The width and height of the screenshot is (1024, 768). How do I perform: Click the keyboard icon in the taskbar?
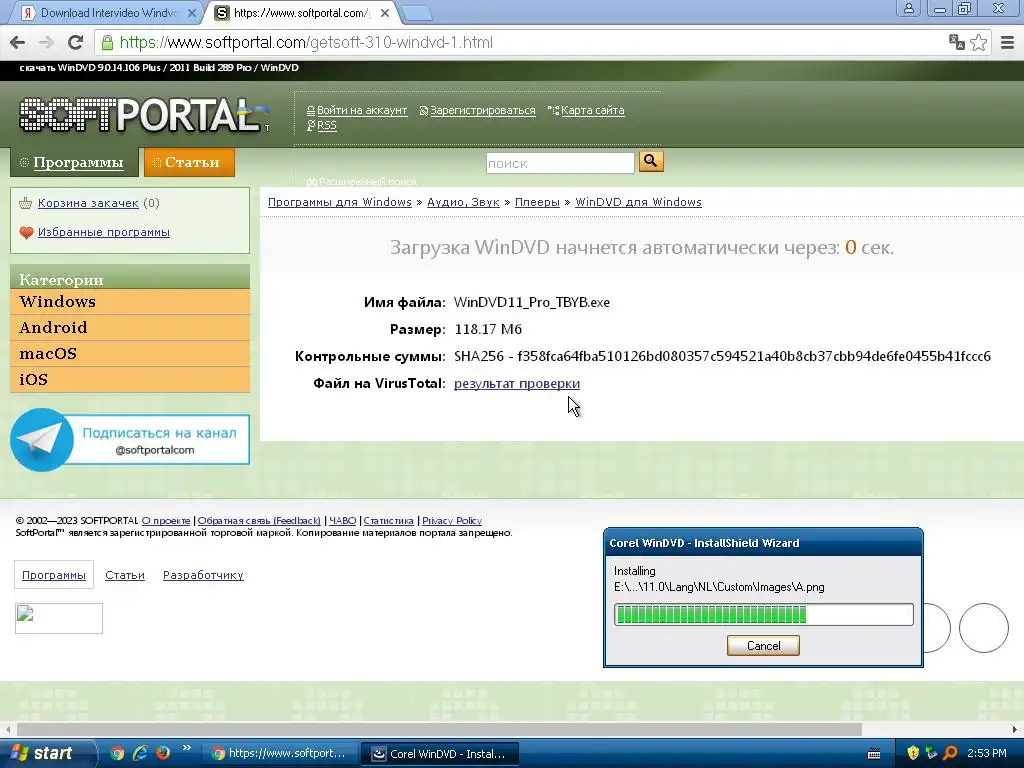(874, 754)
